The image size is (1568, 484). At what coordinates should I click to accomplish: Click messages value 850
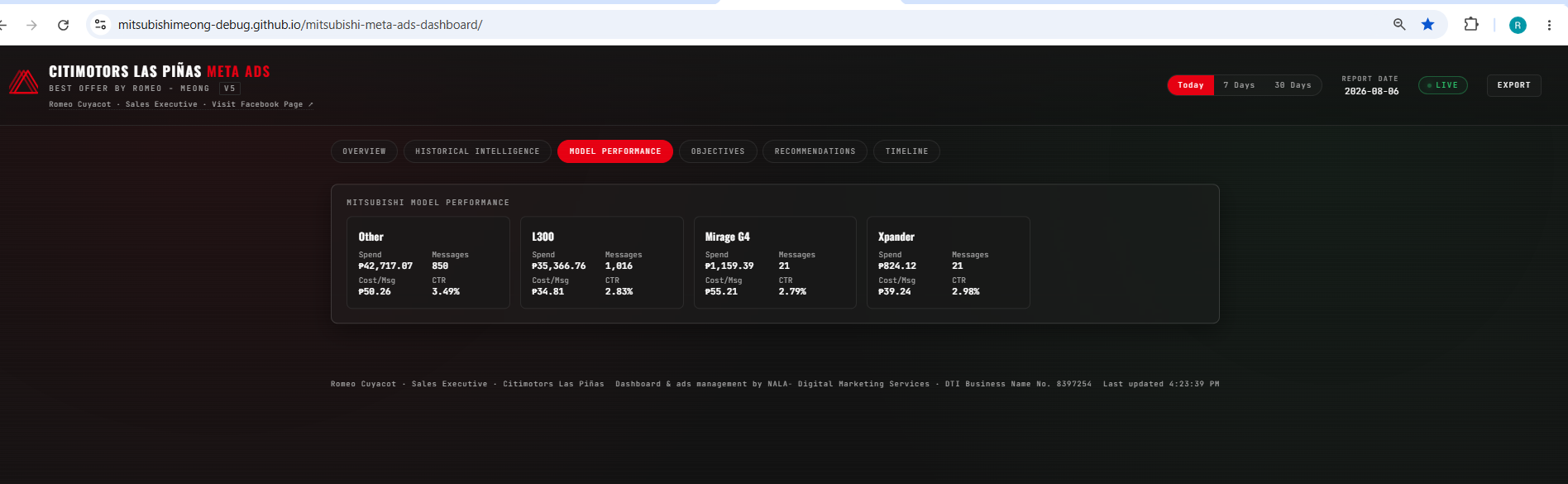click(x=440, y=266)
